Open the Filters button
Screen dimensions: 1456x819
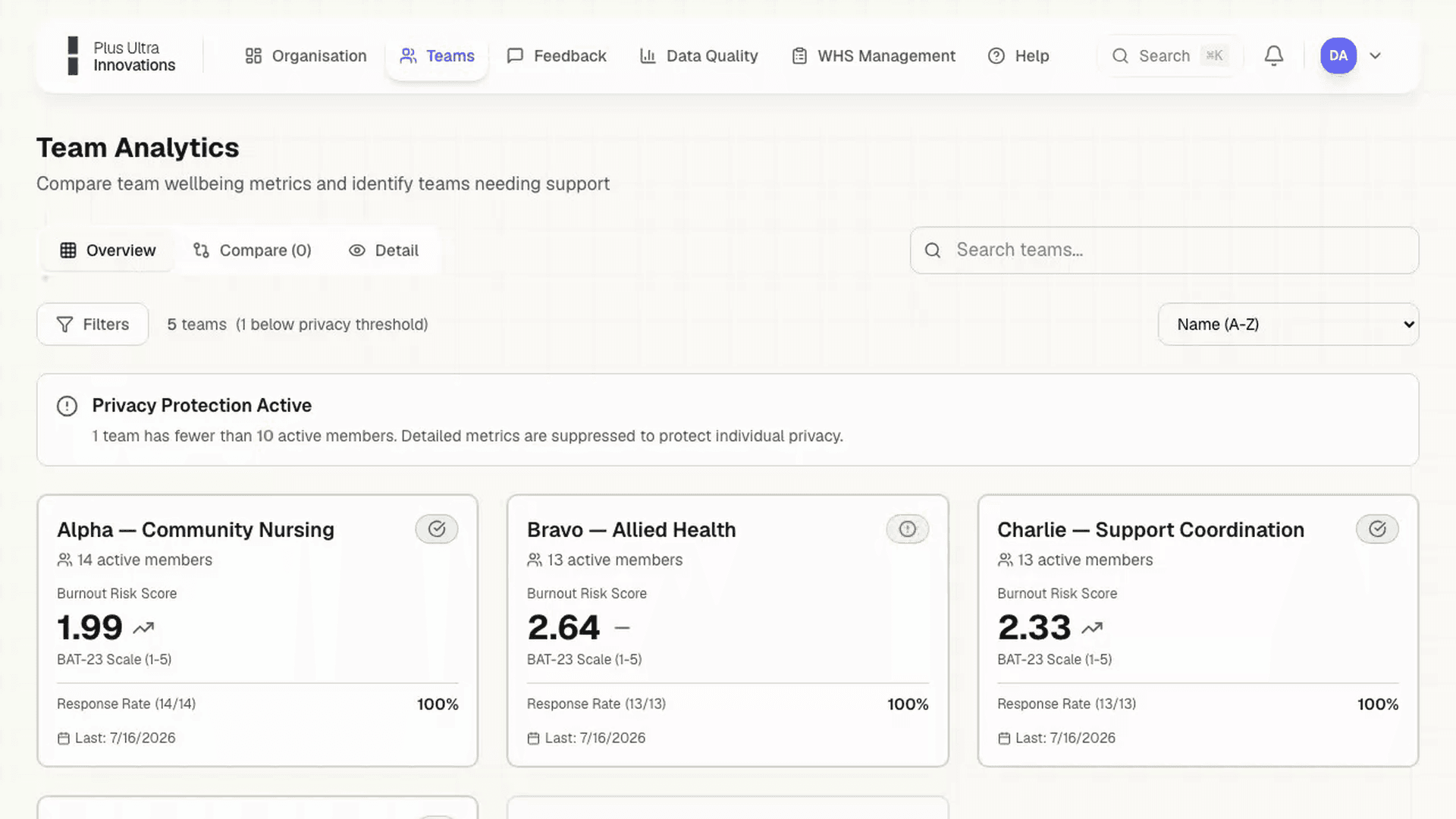click(x=93, y=325)
